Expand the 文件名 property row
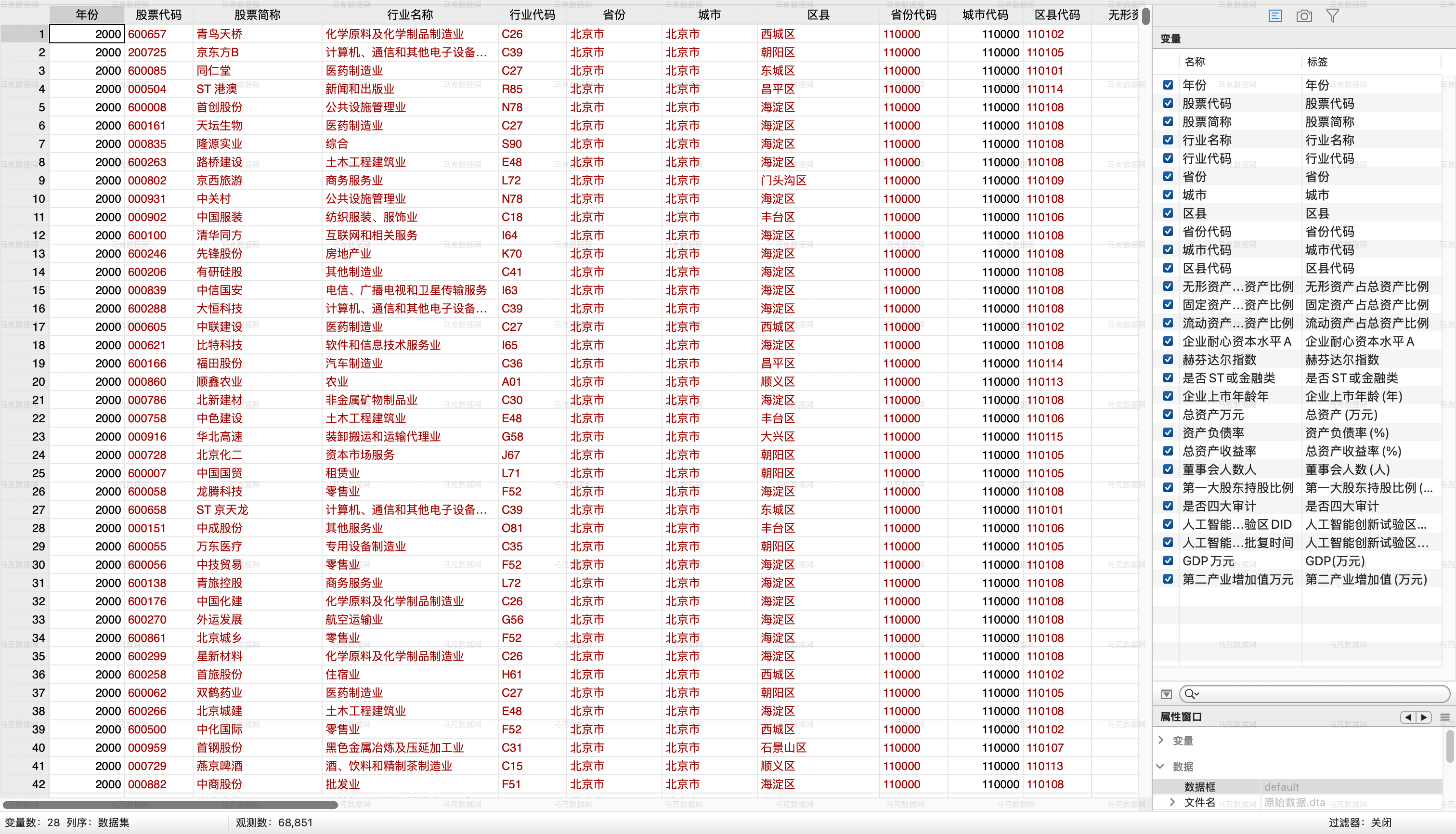Image resolution: width=1456 pixels, height=834 pixels. click(1172, 802)
